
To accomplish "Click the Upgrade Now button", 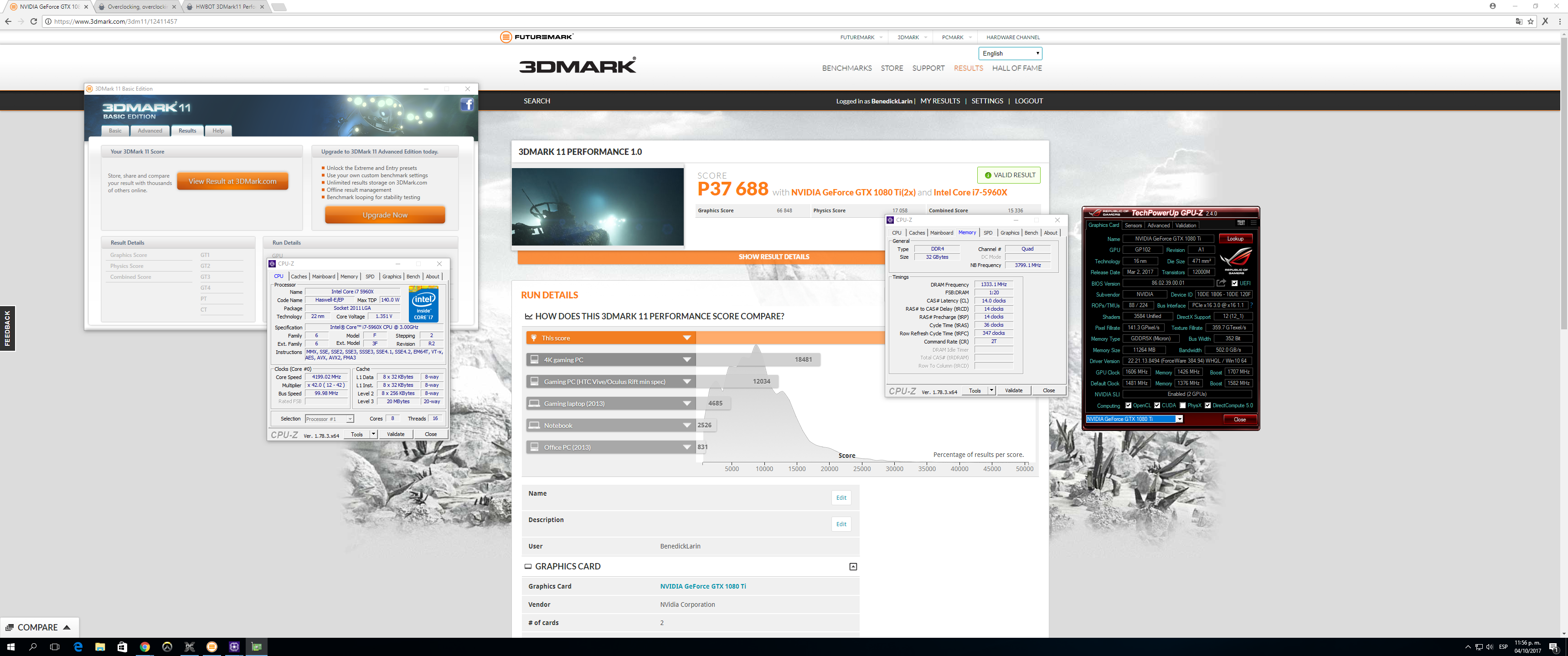I will [385, 215].
